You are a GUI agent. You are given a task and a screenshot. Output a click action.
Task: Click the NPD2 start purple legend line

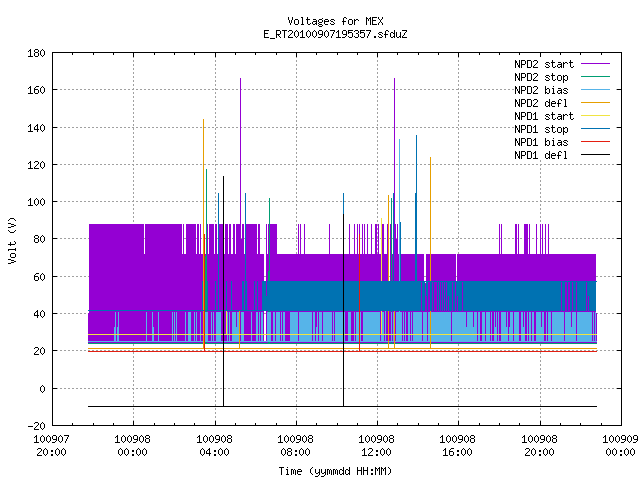[x=595, y=64]
